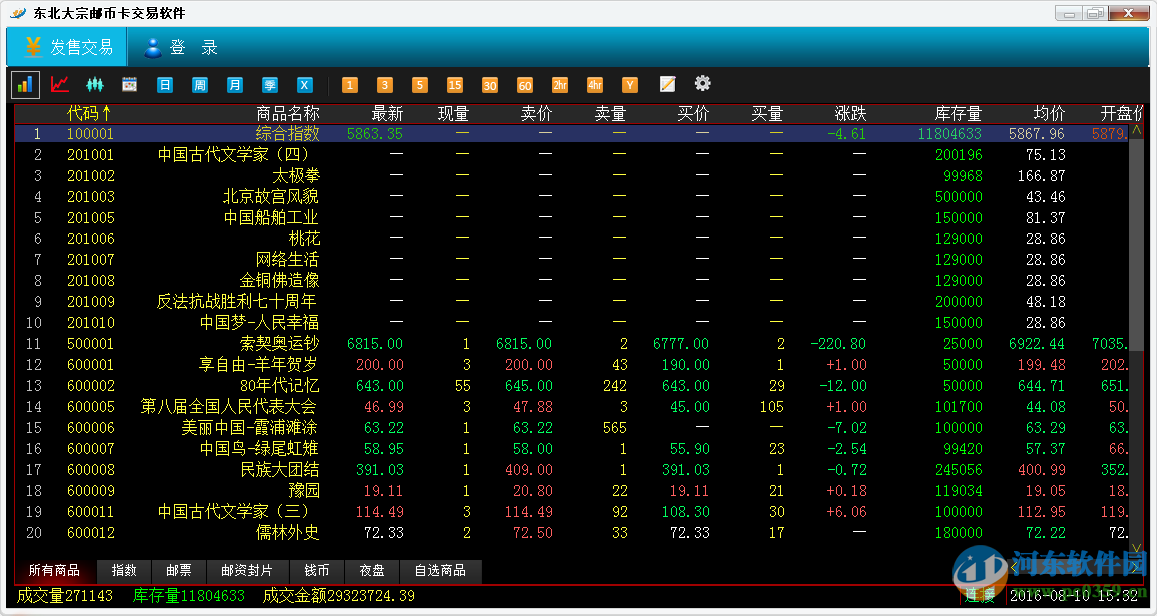
Task: Toggle the 4hr interval button
Action: pyautogui.click(x=594, y=85)
